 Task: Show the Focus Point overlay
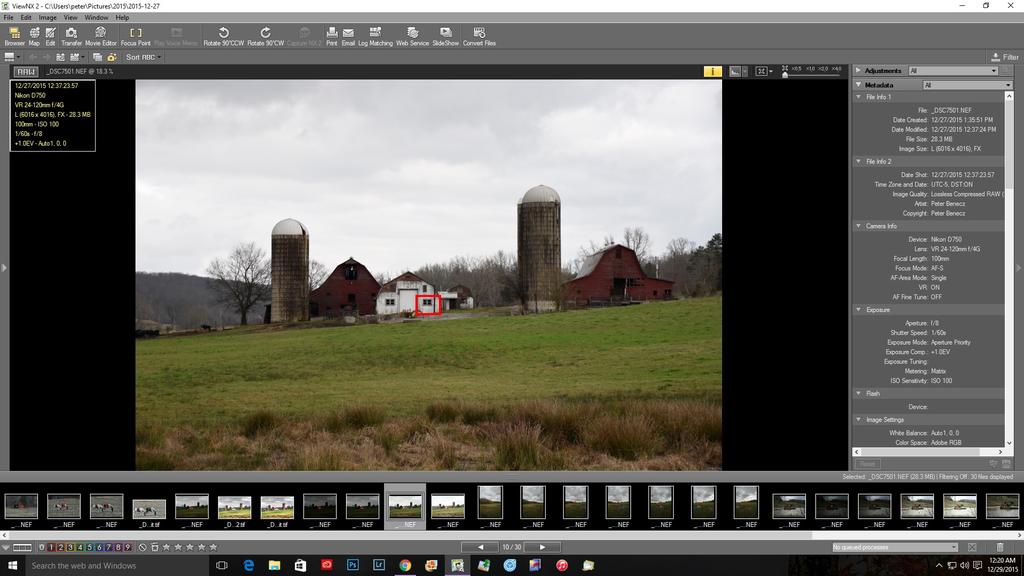click(x=136, y=37)
